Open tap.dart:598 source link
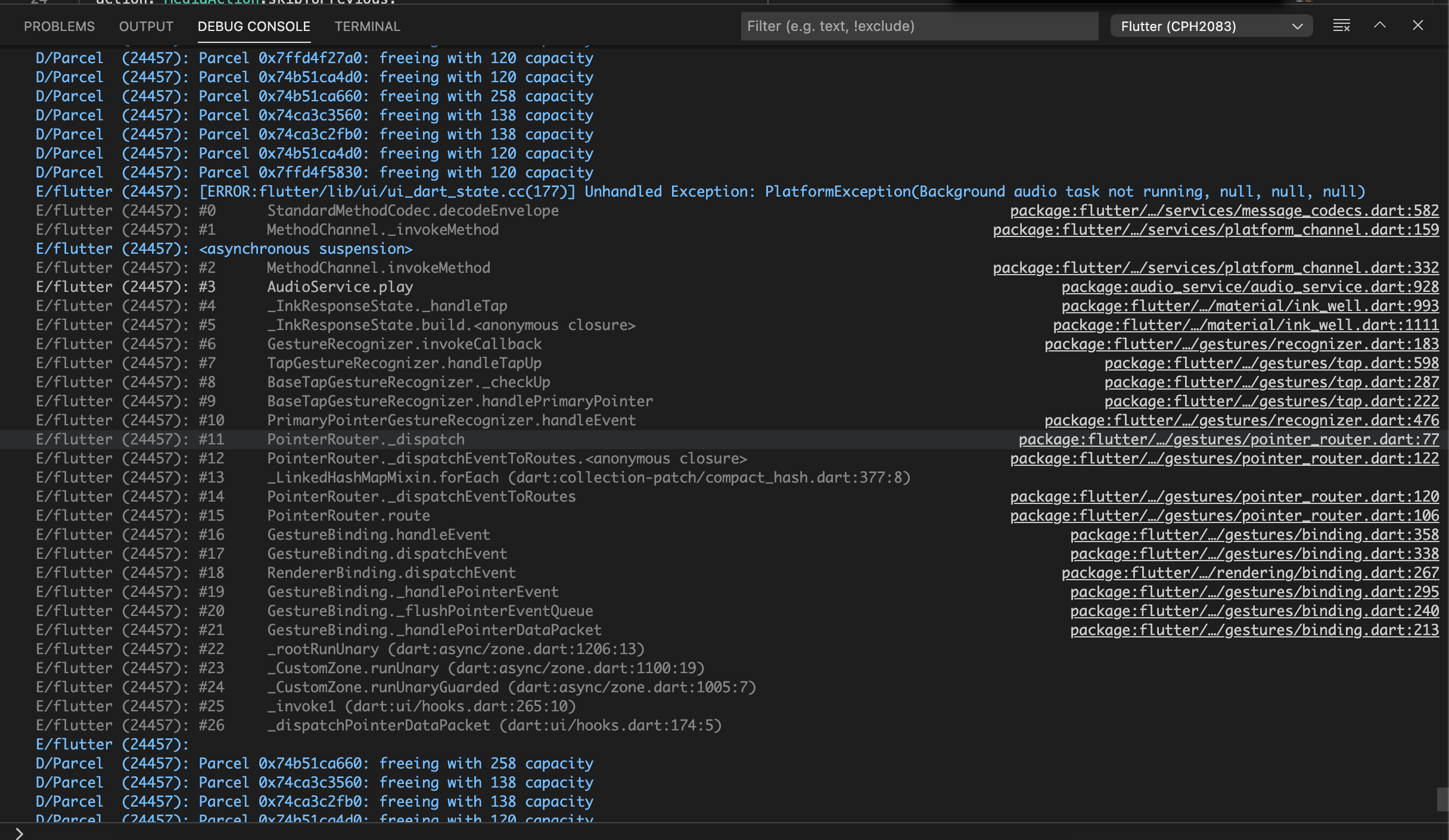1449x840 pixels. 1272,363
